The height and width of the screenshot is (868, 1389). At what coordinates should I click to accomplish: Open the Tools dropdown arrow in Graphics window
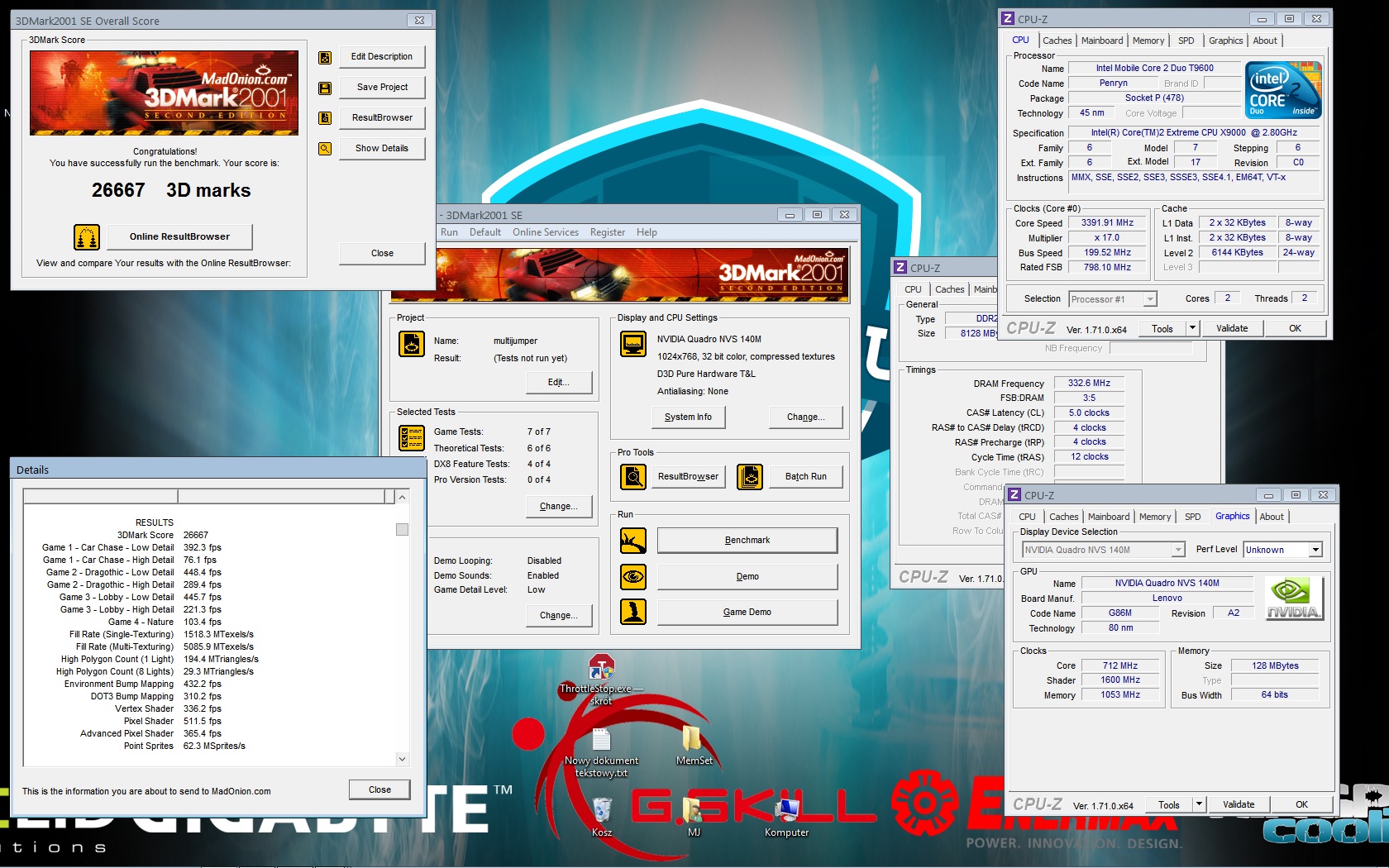(x=1199, y=804)
